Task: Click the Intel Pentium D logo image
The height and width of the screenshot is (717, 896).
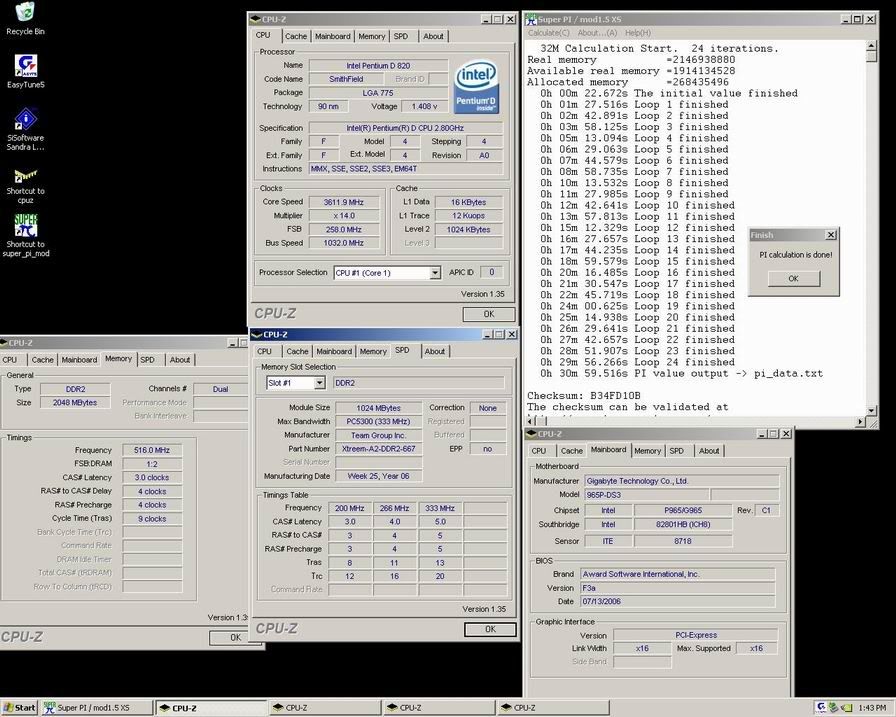Action: click(475, 87)
